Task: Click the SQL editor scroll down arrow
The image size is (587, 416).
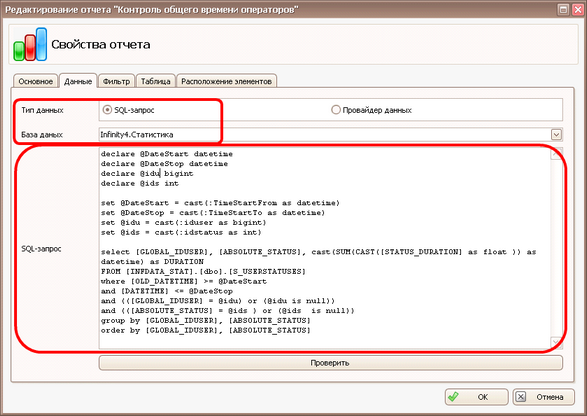Action: (556, 343)
